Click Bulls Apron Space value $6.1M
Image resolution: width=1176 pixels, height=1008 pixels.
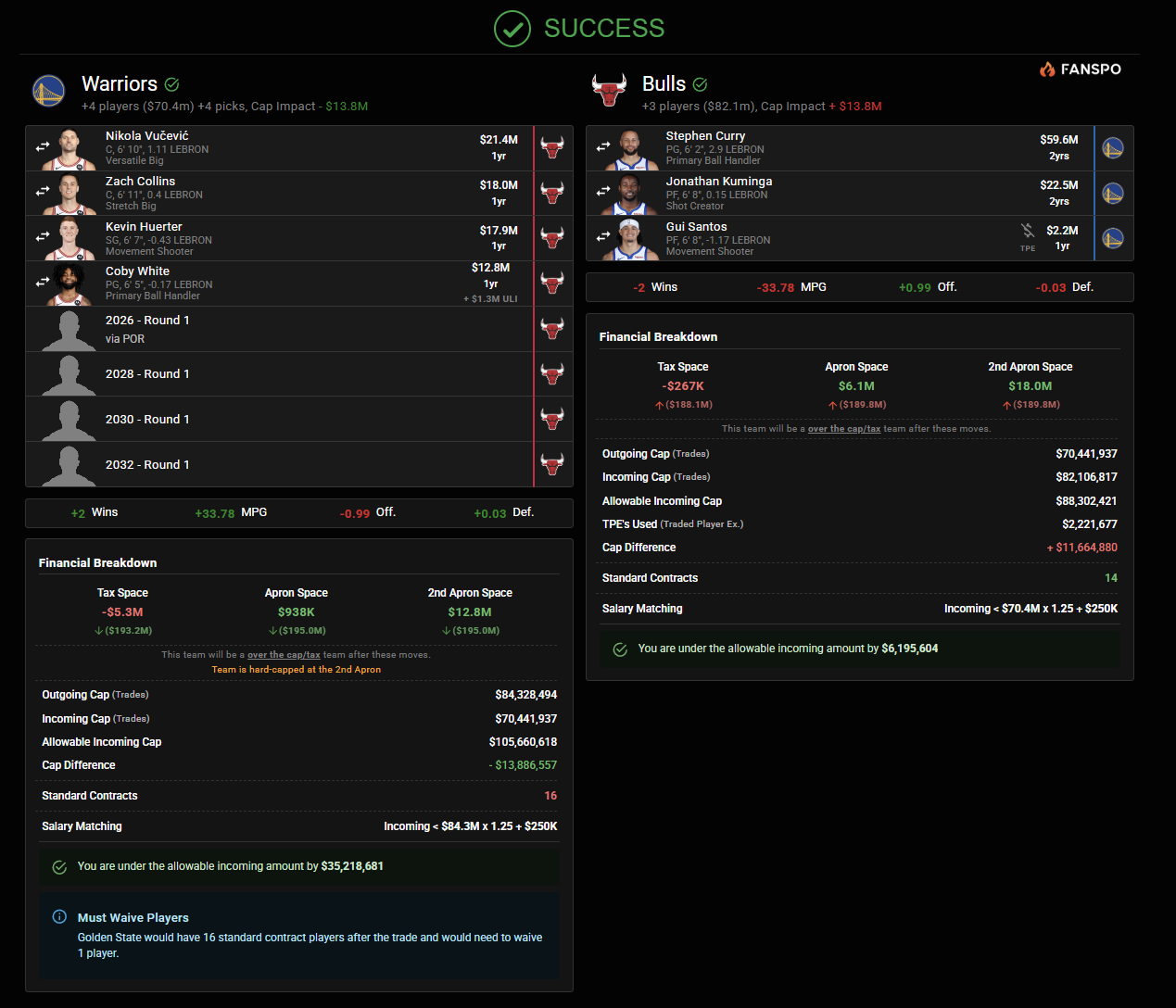point(856,385)
